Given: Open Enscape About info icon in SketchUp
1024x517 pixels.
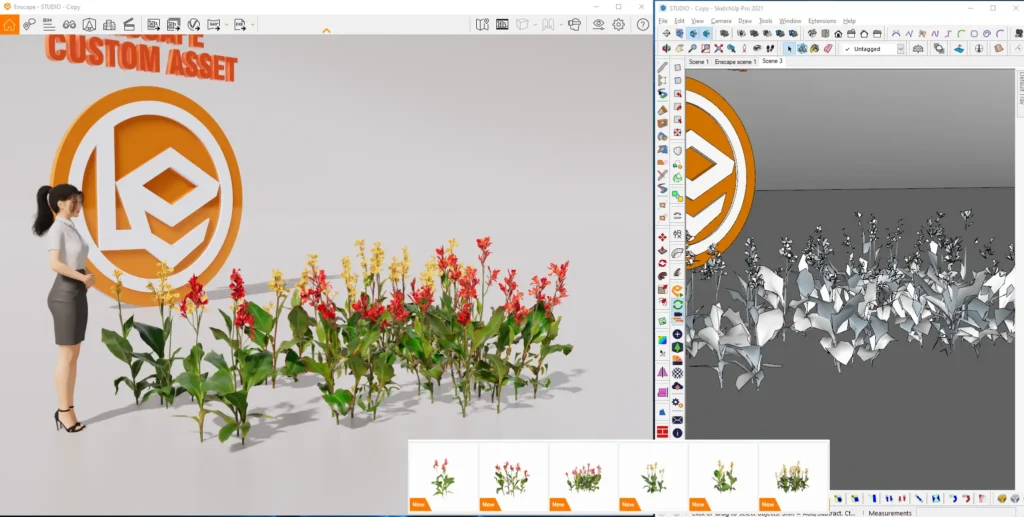Looking at the screenshot, I should click(677, 433).
